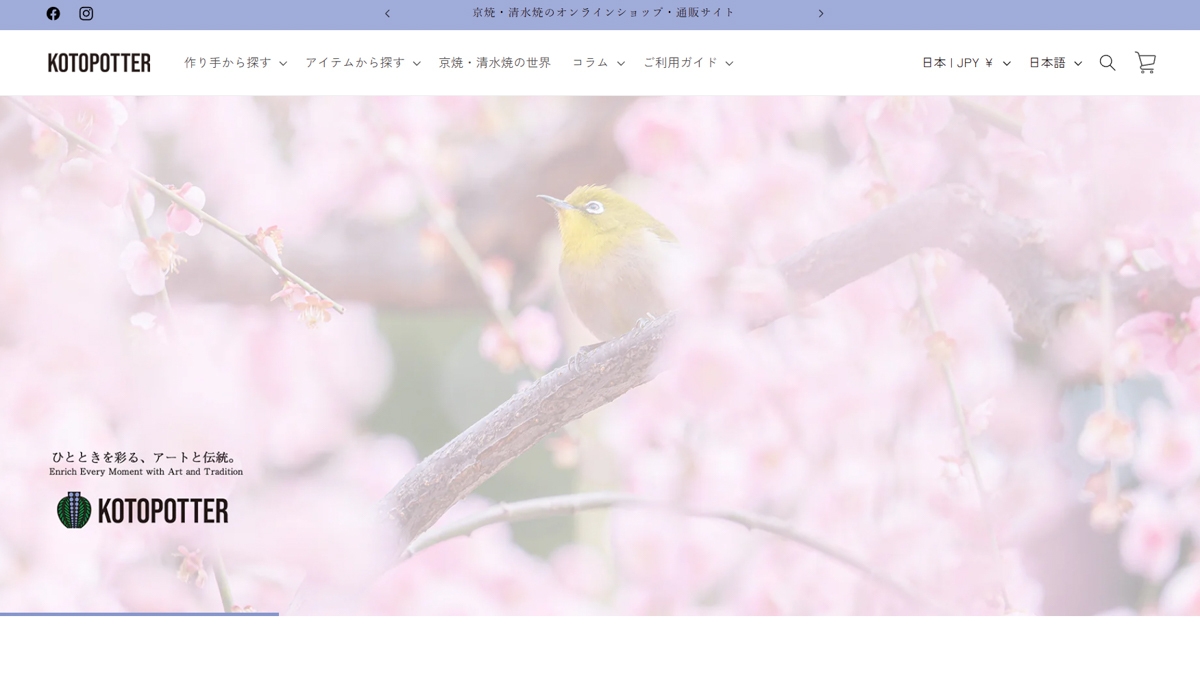Click the Enrich Every Moment English caption

(x=146, y=472)
